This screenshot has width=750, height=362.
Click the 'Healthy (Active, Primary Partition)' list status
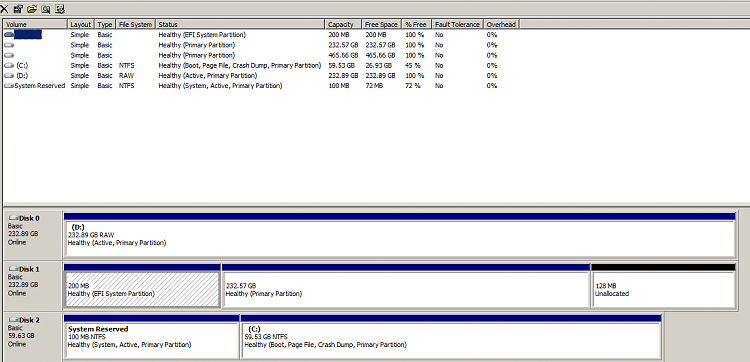[x=208, y=76]
